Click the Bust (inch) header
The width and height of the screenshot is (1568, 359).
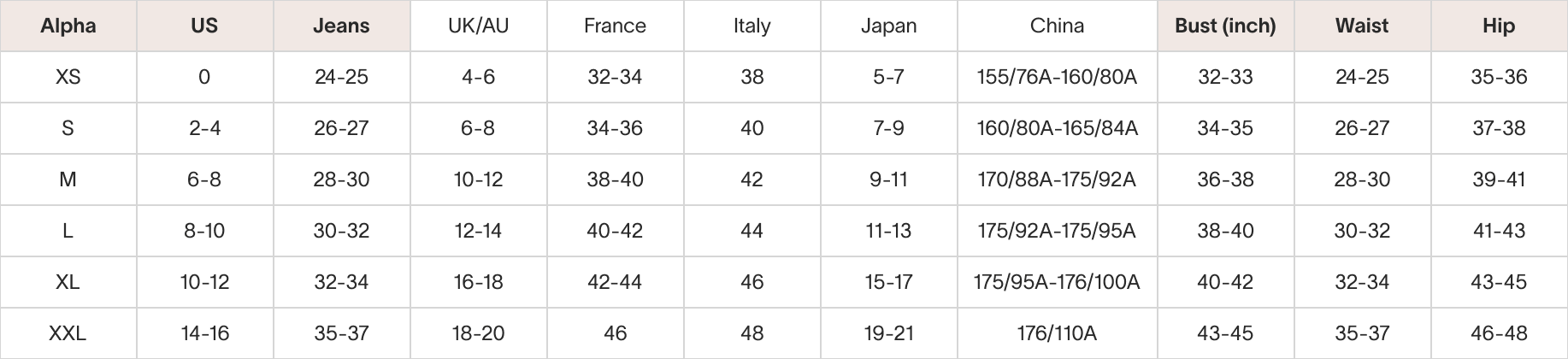(x=1226, y=26)
